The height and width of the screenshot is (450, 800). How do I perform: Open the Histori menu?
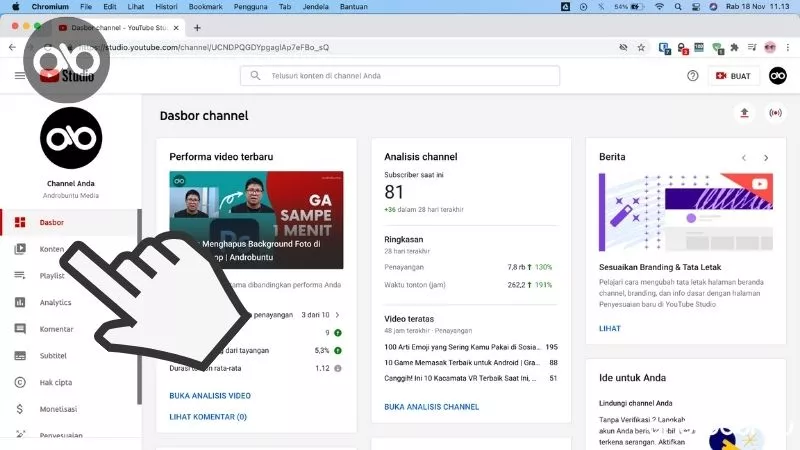[166, 7]
